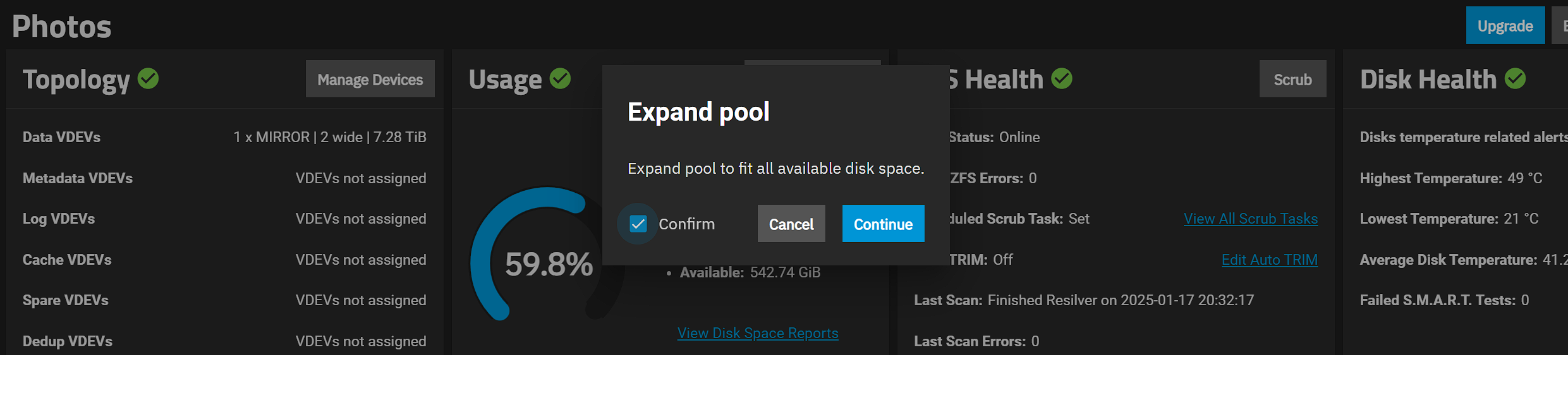Screen dimensions: 1568x400
Task: Click the green status icon next to Usage
Action: coord(561,78)
